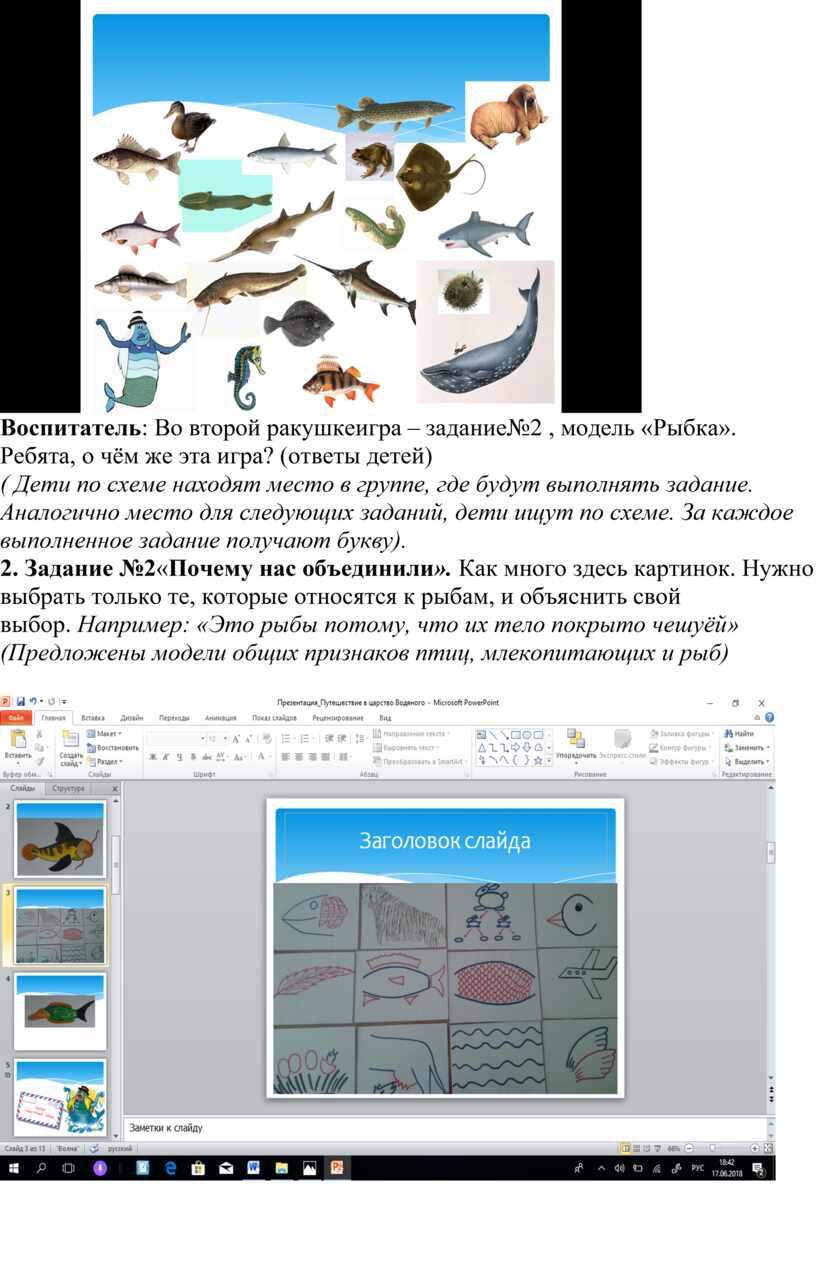The height and width of the screenshot is (1267, 816).
Task: Toggle align text right
Action: pos(313,757)
